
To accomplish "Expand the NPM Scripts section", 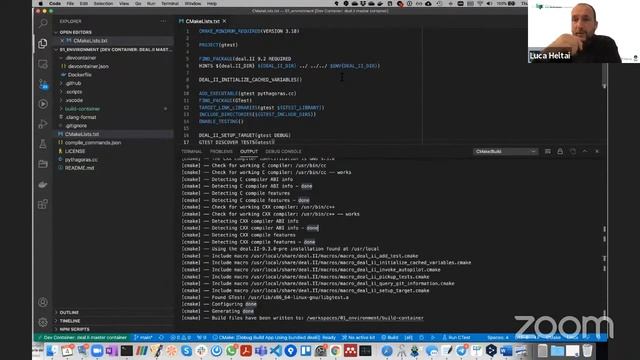I will click(74, 329).
